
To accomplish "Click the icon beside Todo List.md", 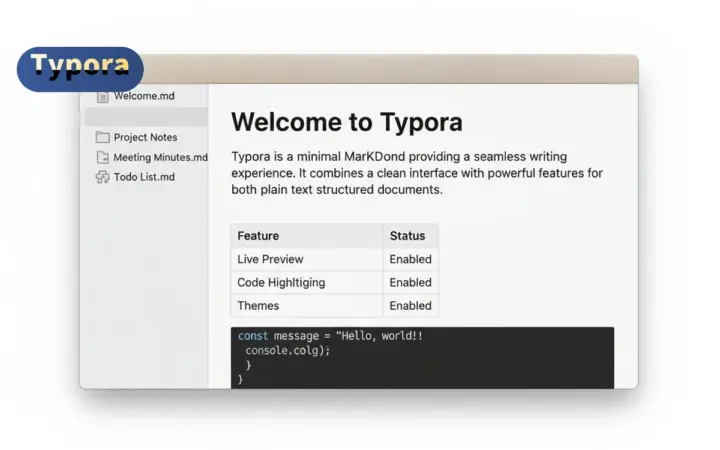I will click(x=102, y=177).
